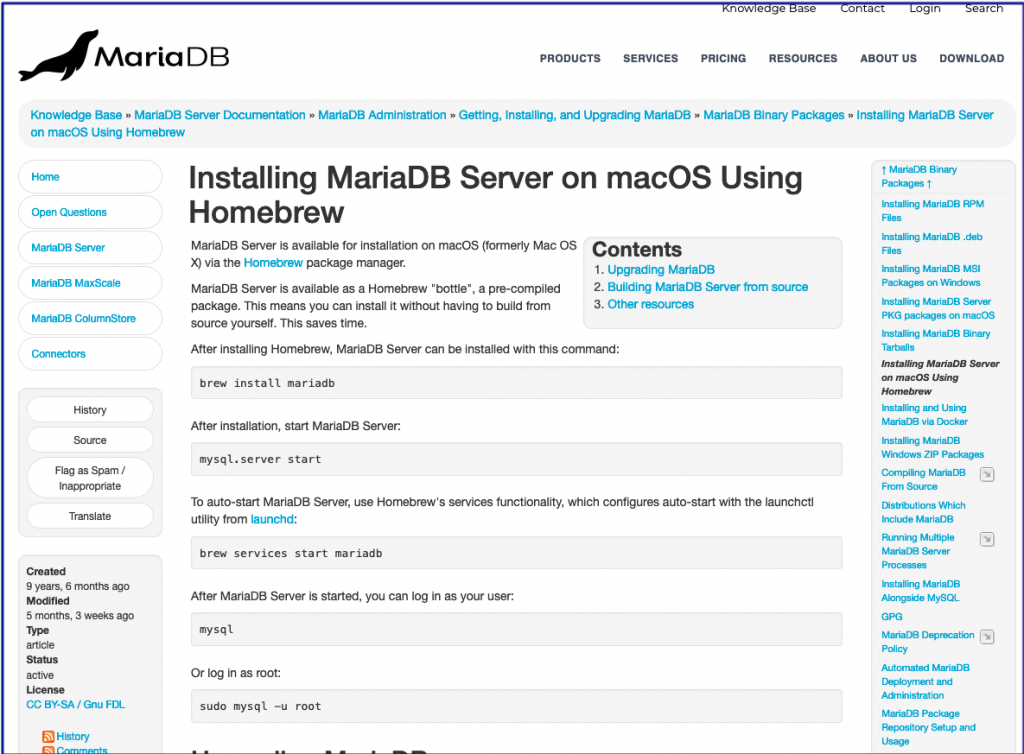Select MariaDB Server in the left sidebar

click(90, 247)
